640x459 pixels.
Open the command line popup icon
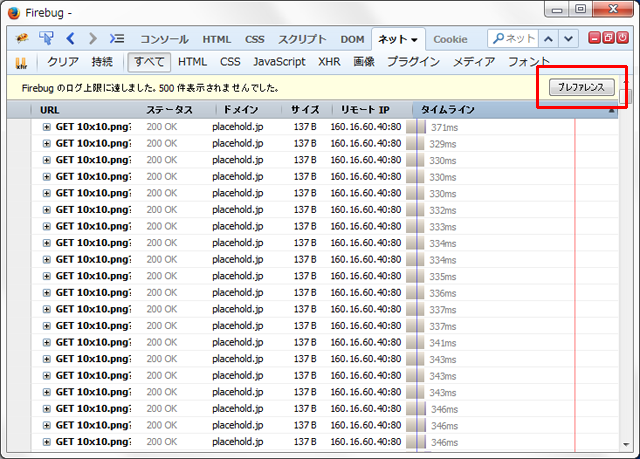[x=117, y=39]
